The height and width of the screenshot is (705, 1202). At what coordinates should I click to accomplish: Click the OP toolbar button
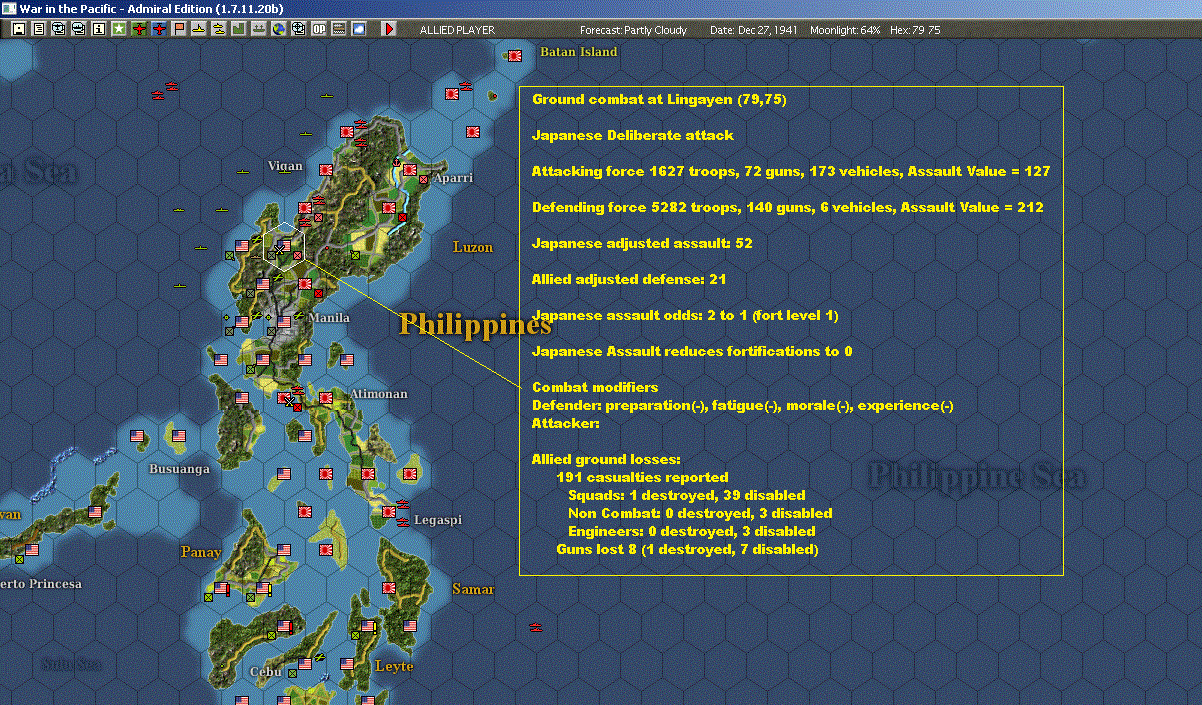[319, 29]
